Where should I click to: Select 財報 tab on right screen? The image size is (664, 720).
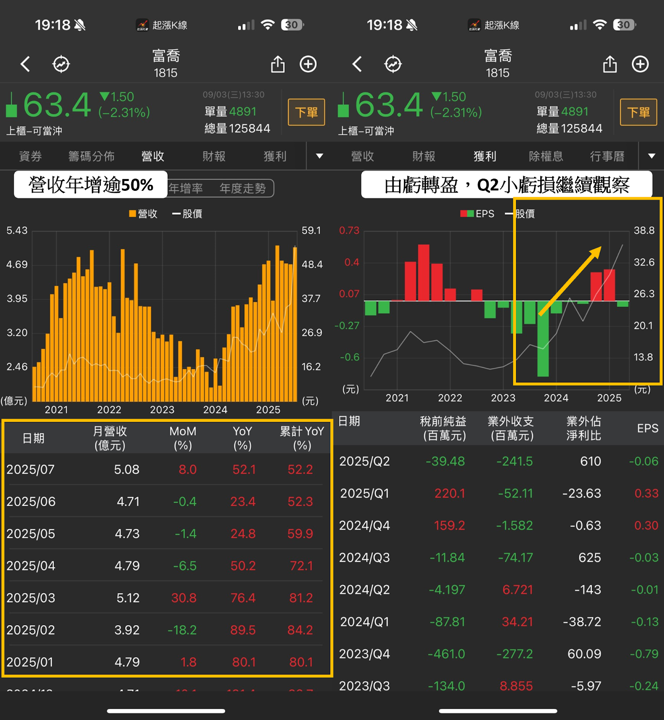[x=424, y=156]
